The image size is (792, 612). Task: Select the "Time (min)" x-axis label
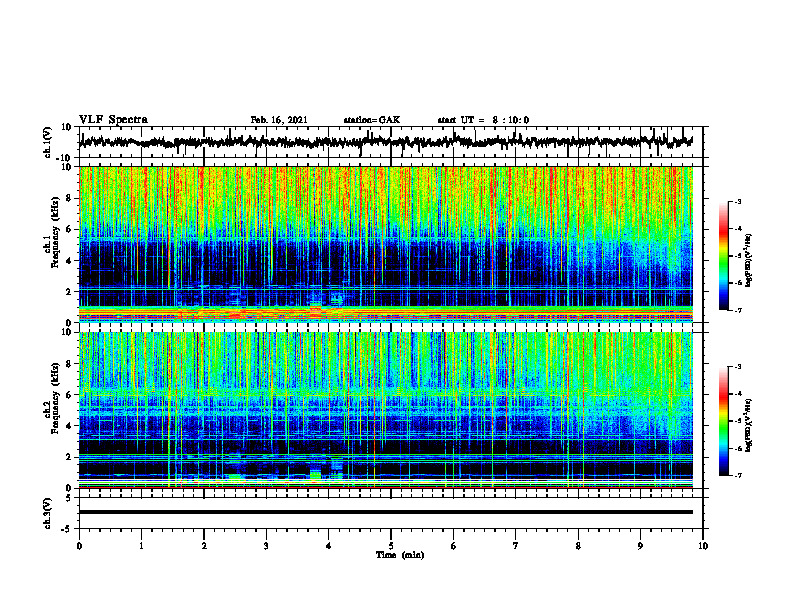400,555
